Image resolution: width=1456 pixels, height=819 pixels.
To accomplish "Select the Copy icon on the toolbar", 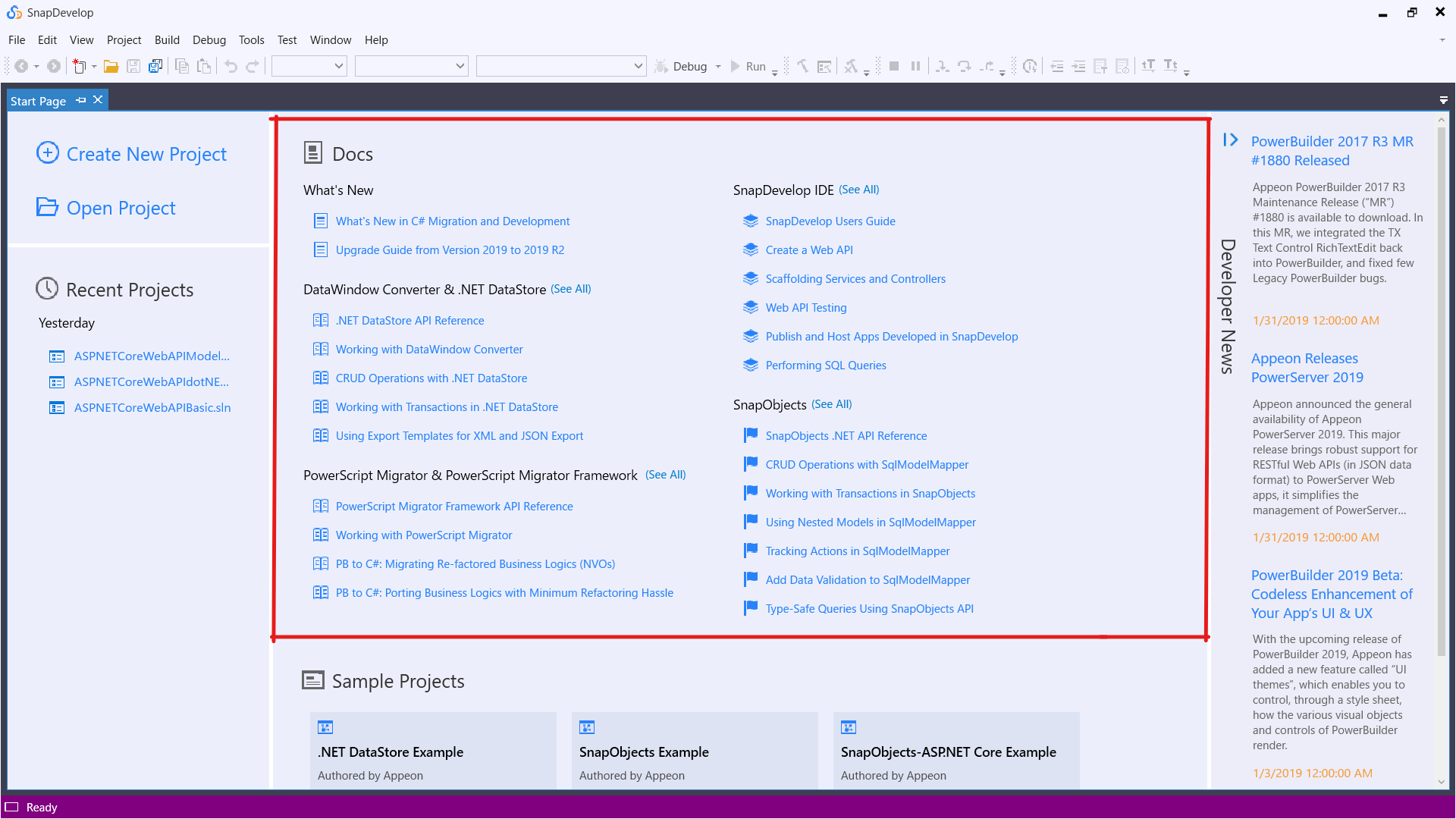I will [x=182, y=66].
